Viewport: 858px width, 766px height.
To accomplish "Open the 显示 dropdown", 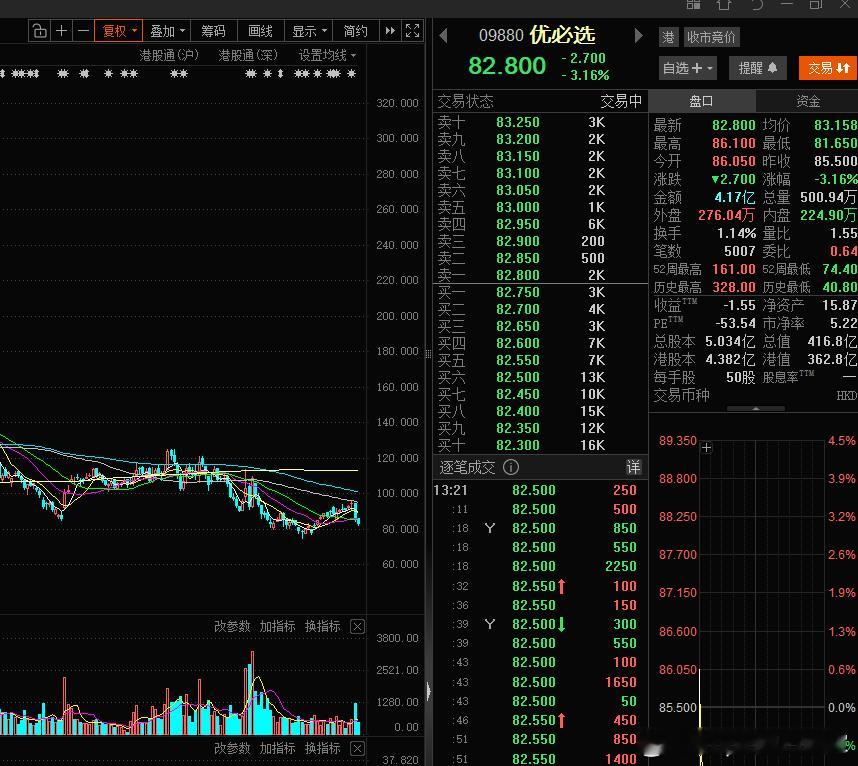I will (x=309, y=31).
